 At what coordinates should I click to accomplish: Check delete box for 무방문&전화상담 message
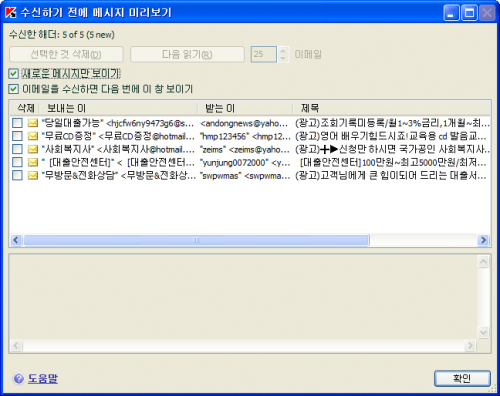point(17,175)
